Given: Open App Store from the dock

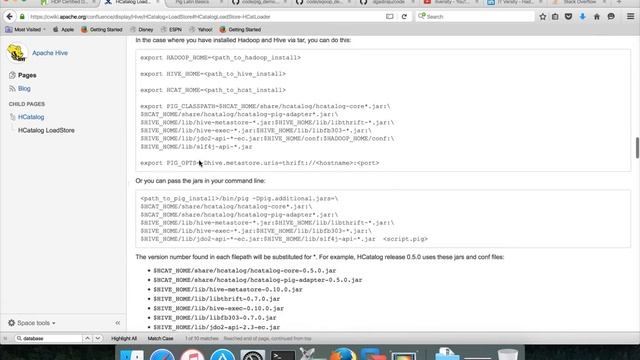Looking at the screenshot, I should [222, 354].
